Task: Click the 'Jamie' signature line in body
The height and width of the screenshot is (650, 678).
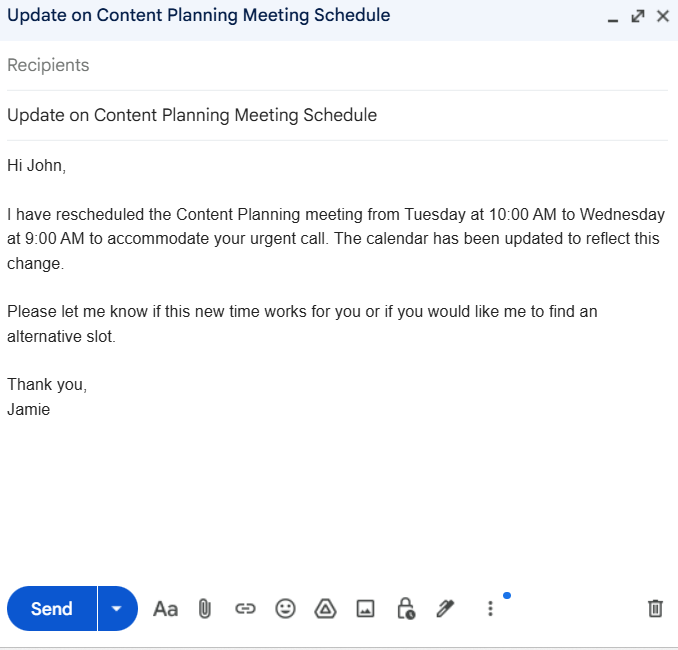Action: [28, 409]
